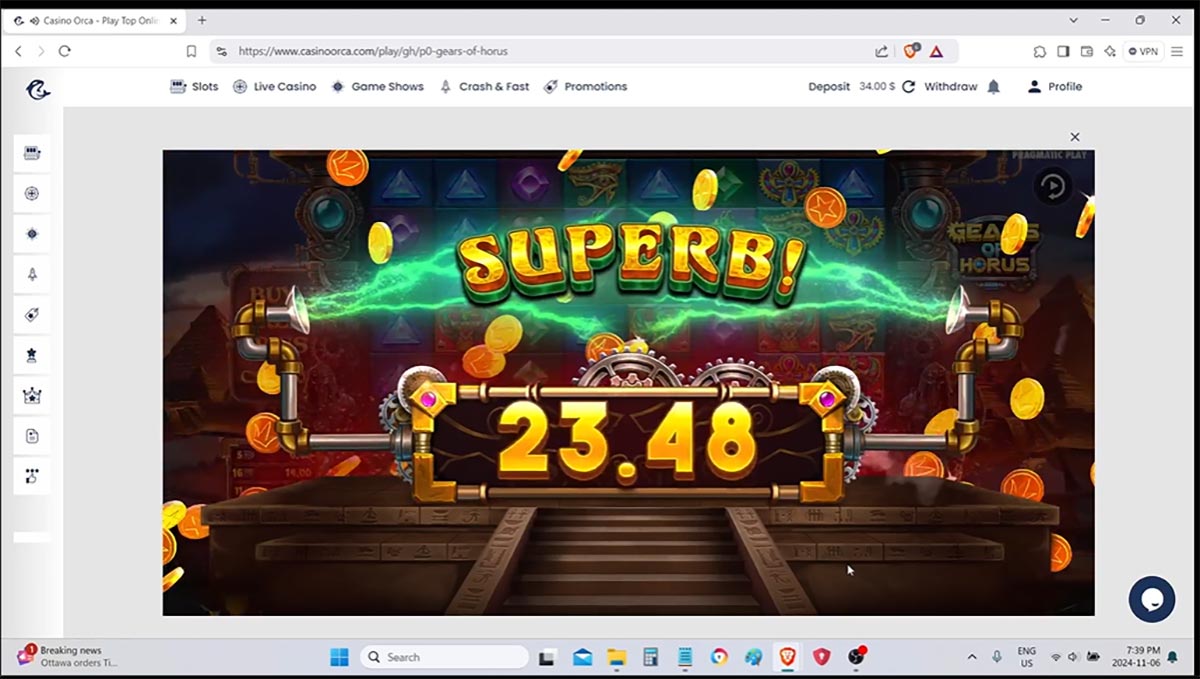The image size is (1200, 679).
Task: Click the browser back arrow
Action: click(18, 51)
